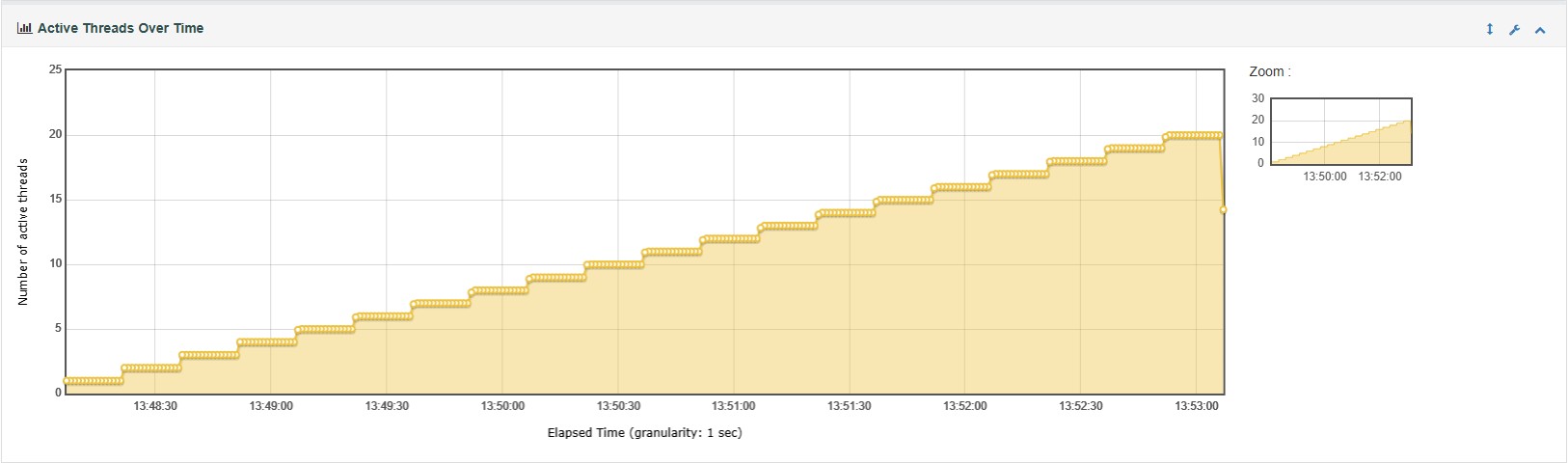Click the 13:50:00 label on the main x-axis

[x=502, y=406]
